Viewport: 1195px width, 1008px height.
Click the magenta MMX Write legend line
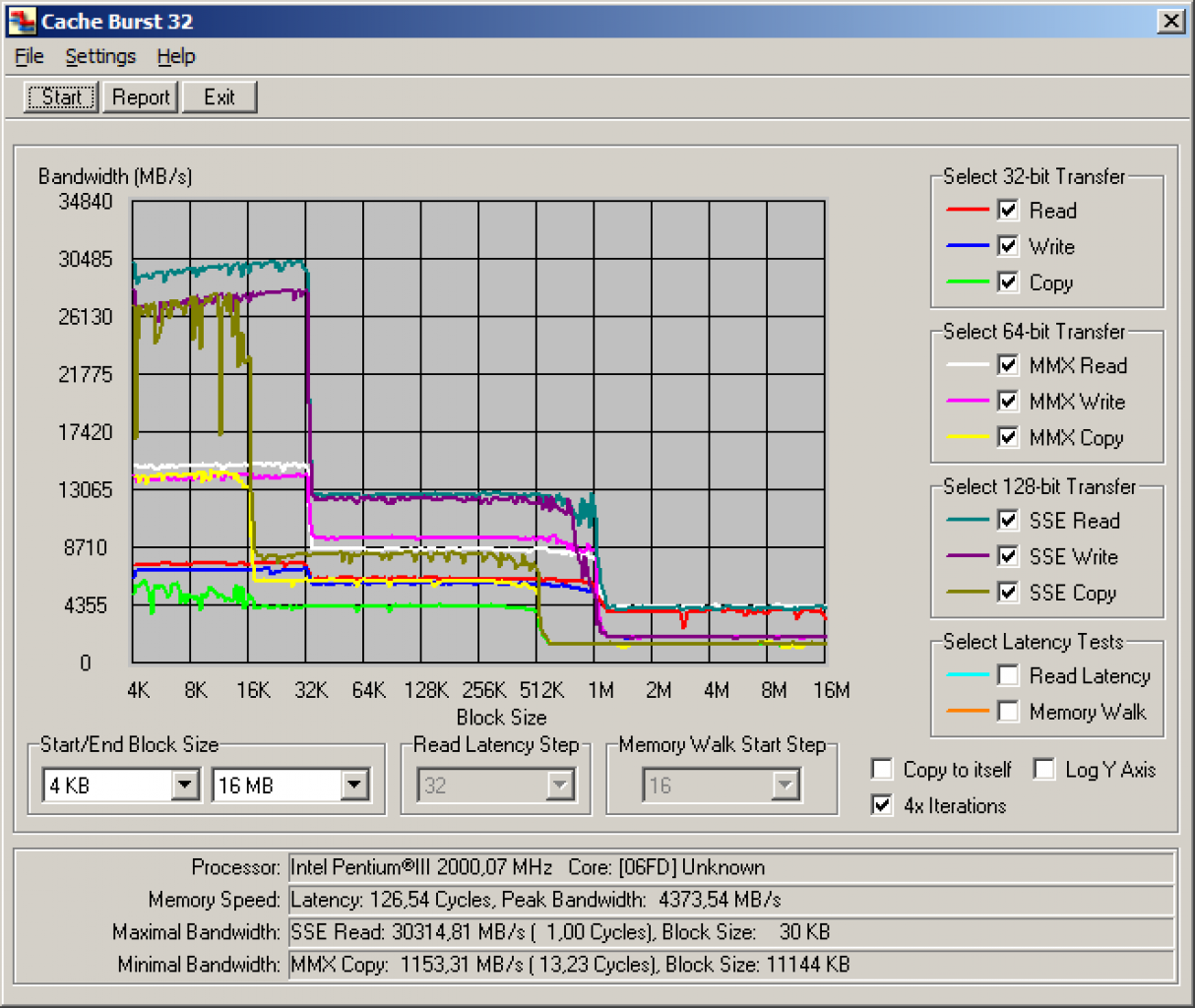coord(967,401)
